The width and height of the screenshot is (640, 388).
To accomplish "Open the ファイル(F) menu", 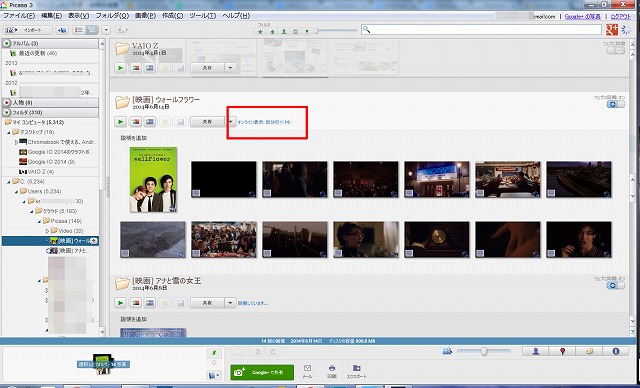I will (x=19, y=16).
